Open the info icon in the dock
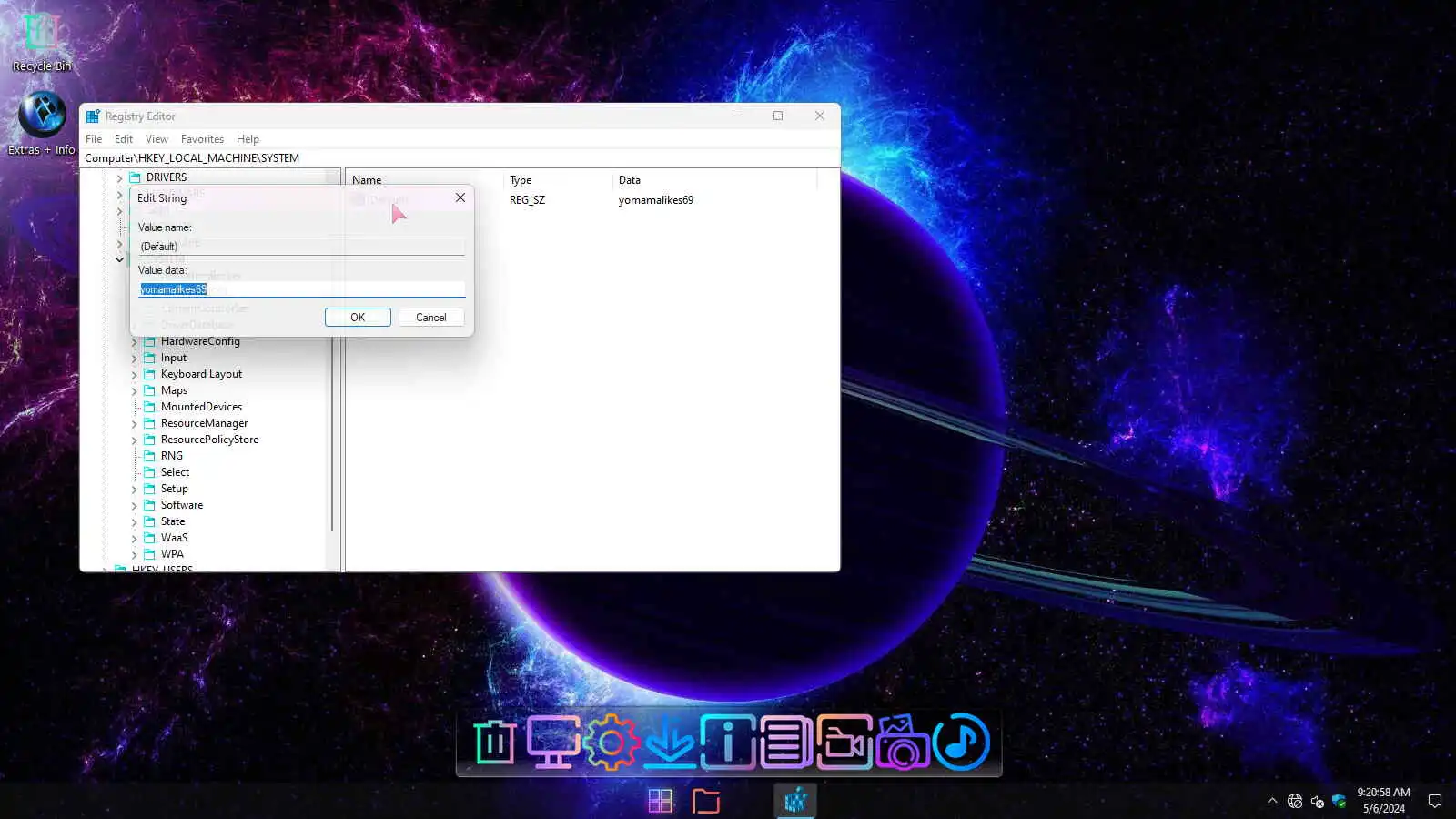 (x=727, y=743)
